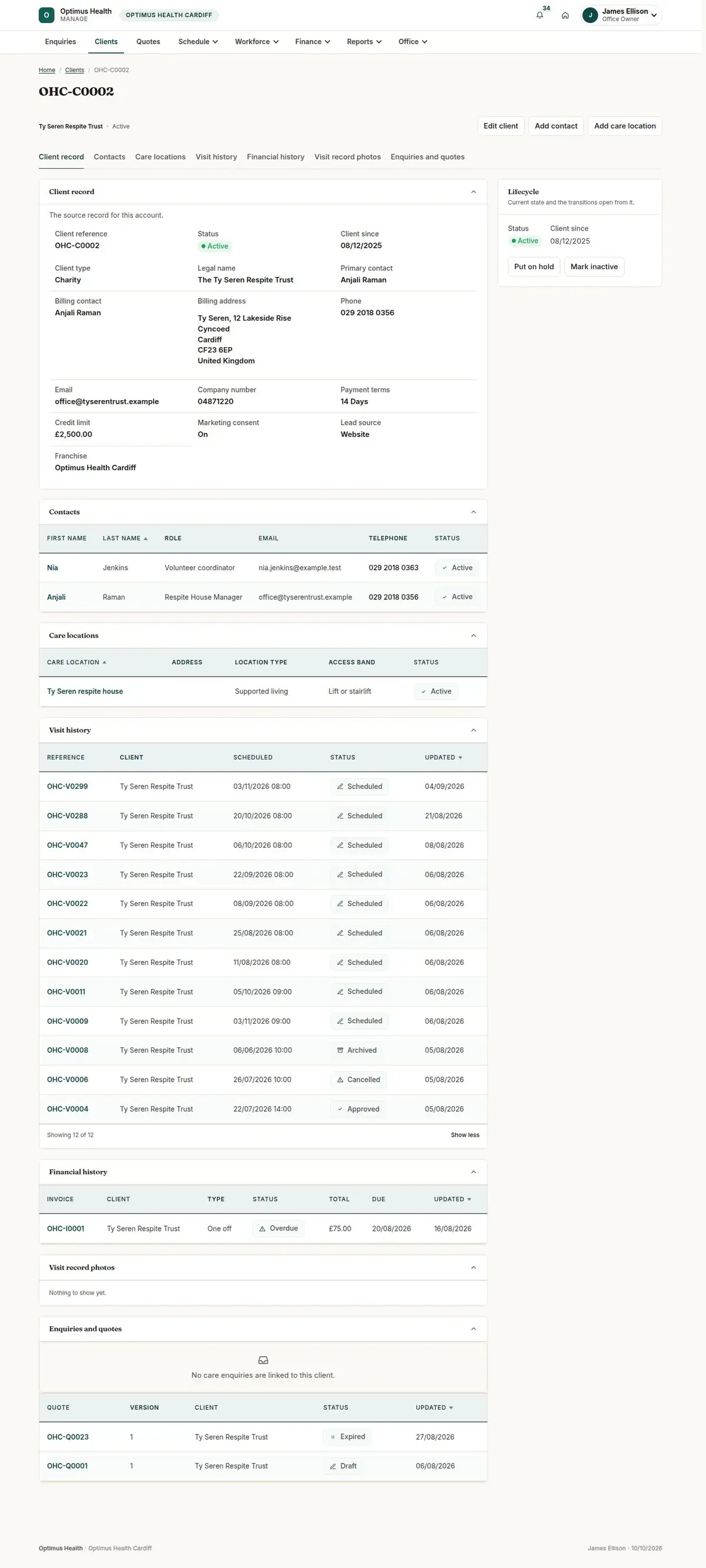This screenshot has width=706, height=1568.
Task: Click the Add care location button
Action: [x=624, y=126]
